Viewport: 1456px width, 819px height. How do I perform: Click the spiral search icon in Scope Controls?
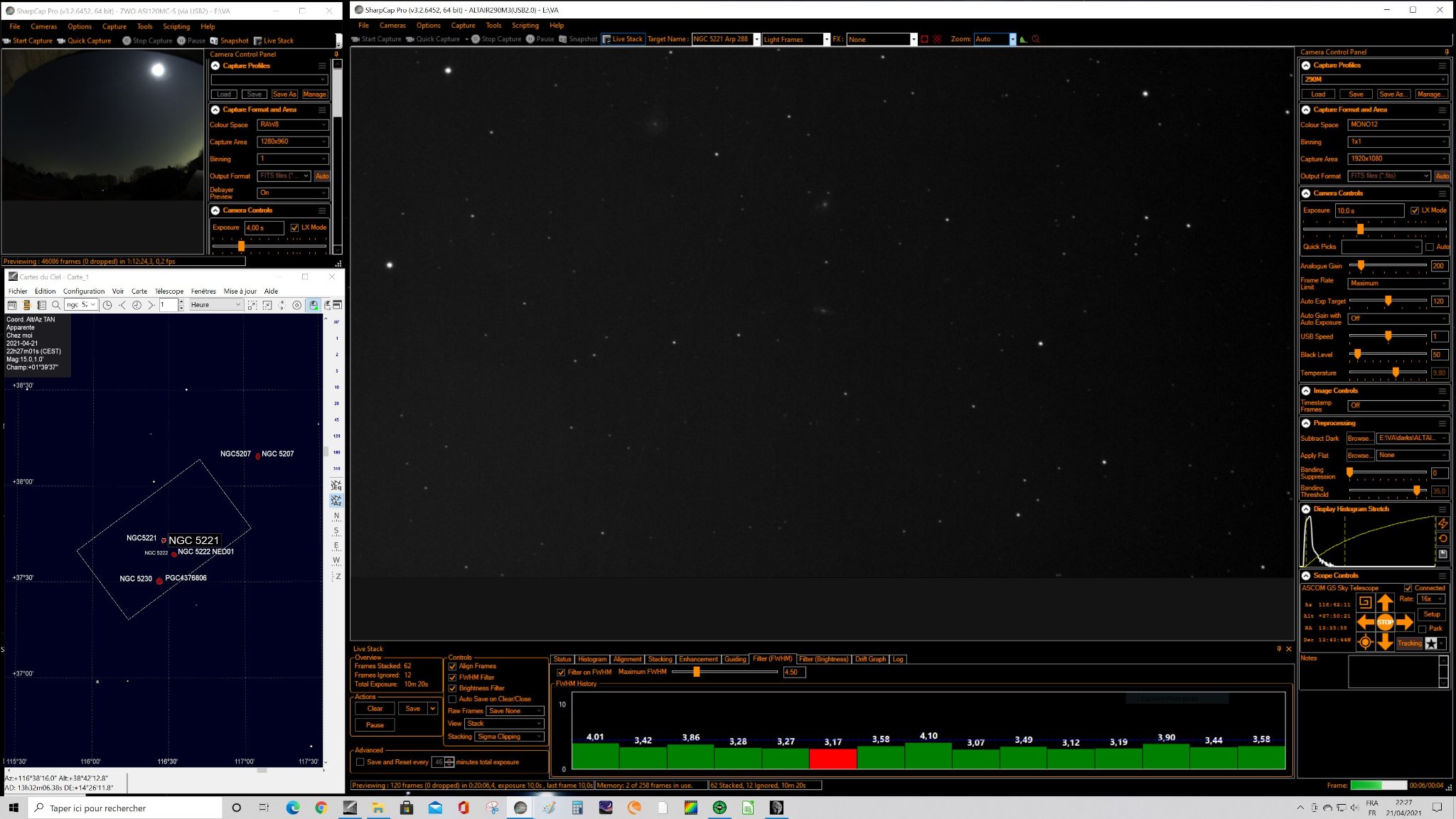(x=1365, y=602)
